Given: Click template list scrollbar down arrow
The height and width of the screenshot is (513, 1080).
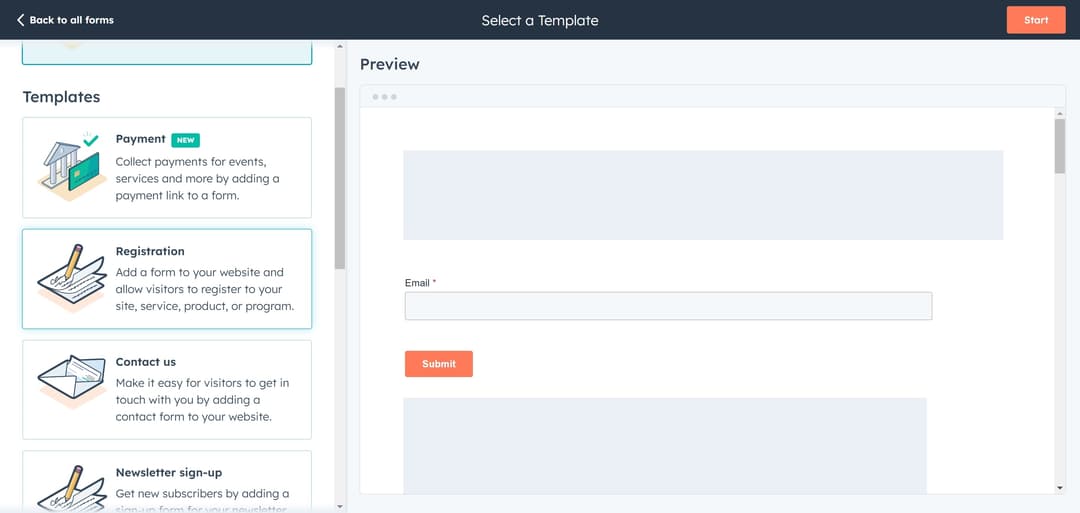Looking at the screenshot, I should [339, 506].
